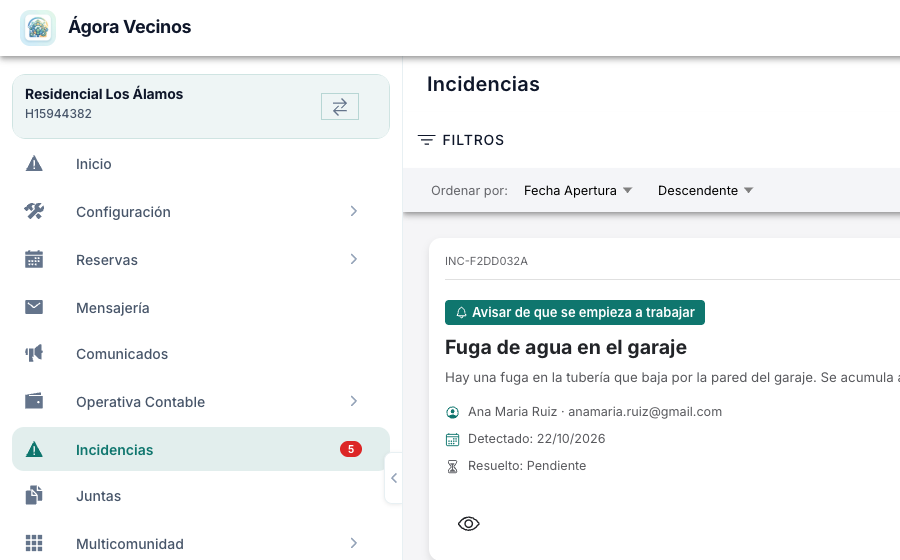Screen dimensions: 900x560
Task: Open Juntas in the sidebar menu
Action: click(201, 496)
